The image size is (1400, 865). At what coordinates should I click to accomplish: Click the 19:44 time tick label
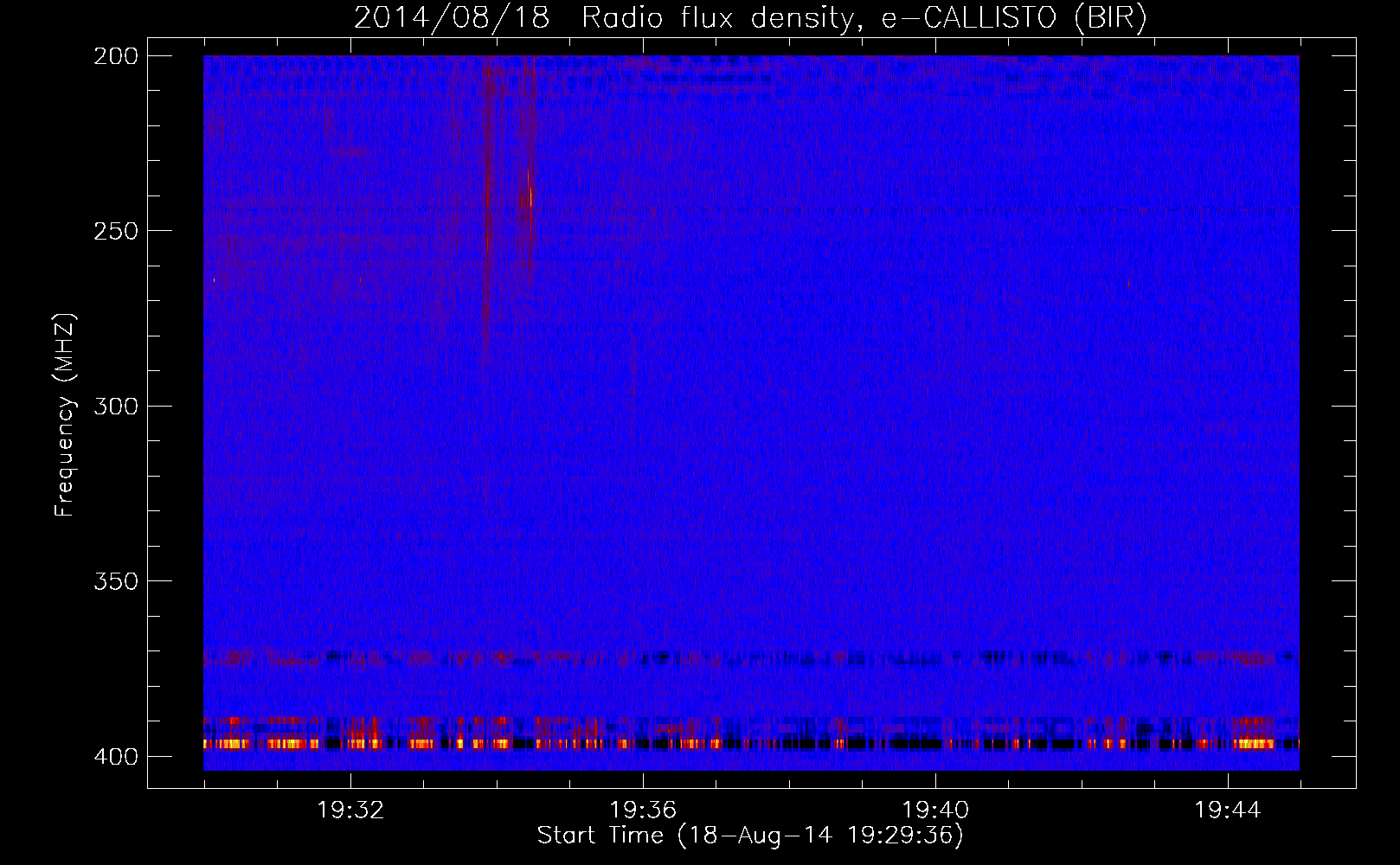point(1228,811)
